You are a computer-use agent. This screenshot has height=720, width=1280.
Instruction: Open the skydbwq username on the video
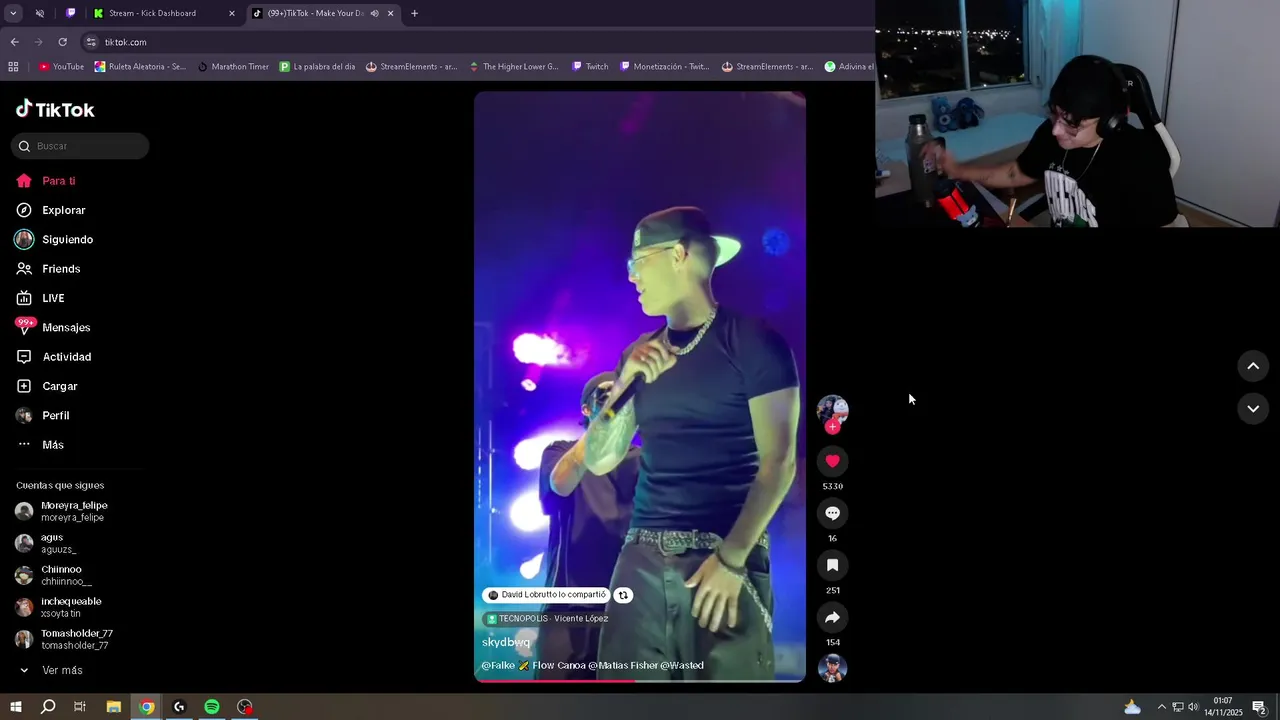pyautogui.click(x=506, y=642)
